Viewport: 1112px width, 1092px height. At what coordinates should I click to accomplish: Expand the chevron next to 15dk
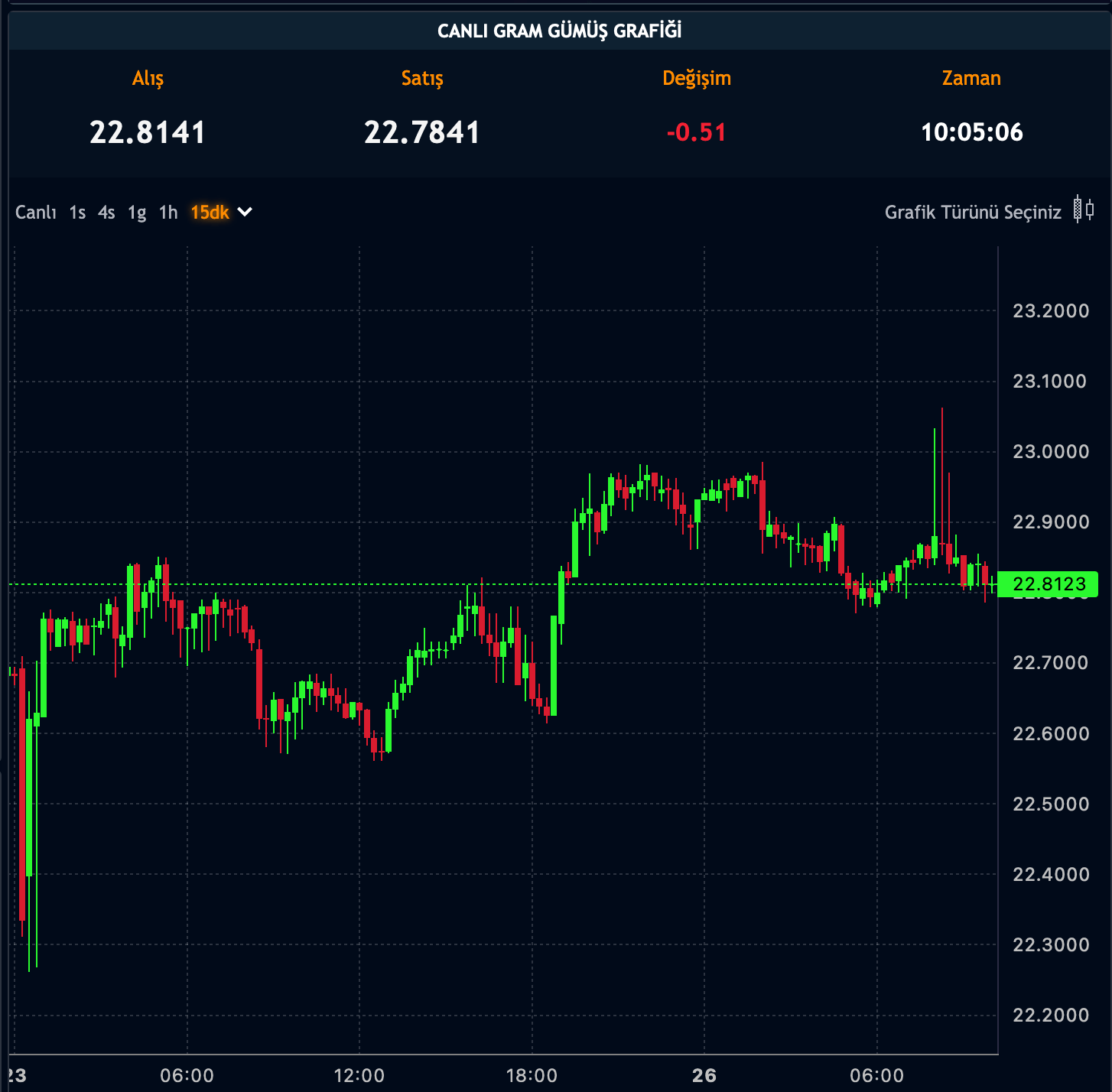(245, 212)
